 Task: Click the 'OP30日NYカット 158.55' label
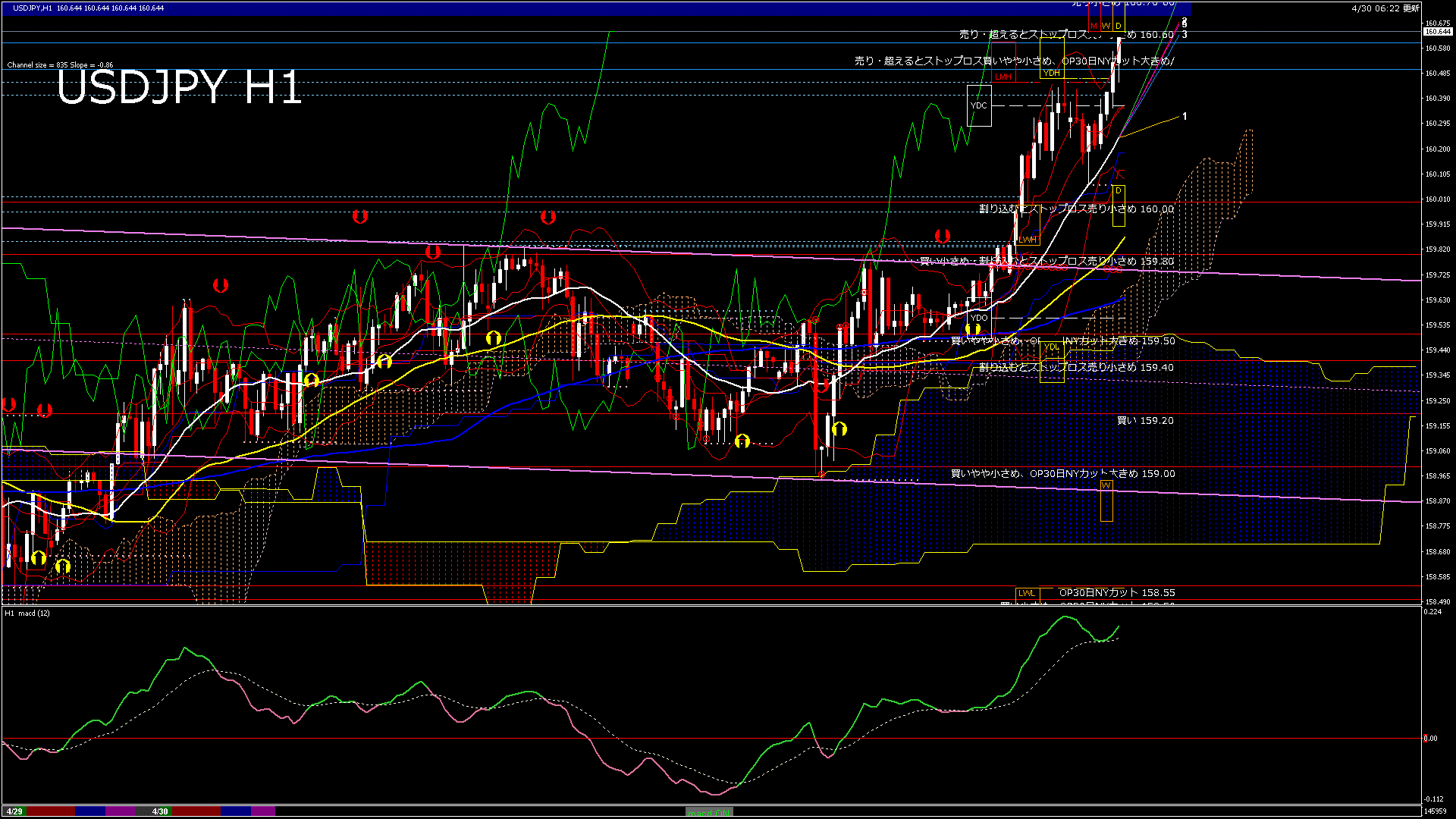(1117, 592)
